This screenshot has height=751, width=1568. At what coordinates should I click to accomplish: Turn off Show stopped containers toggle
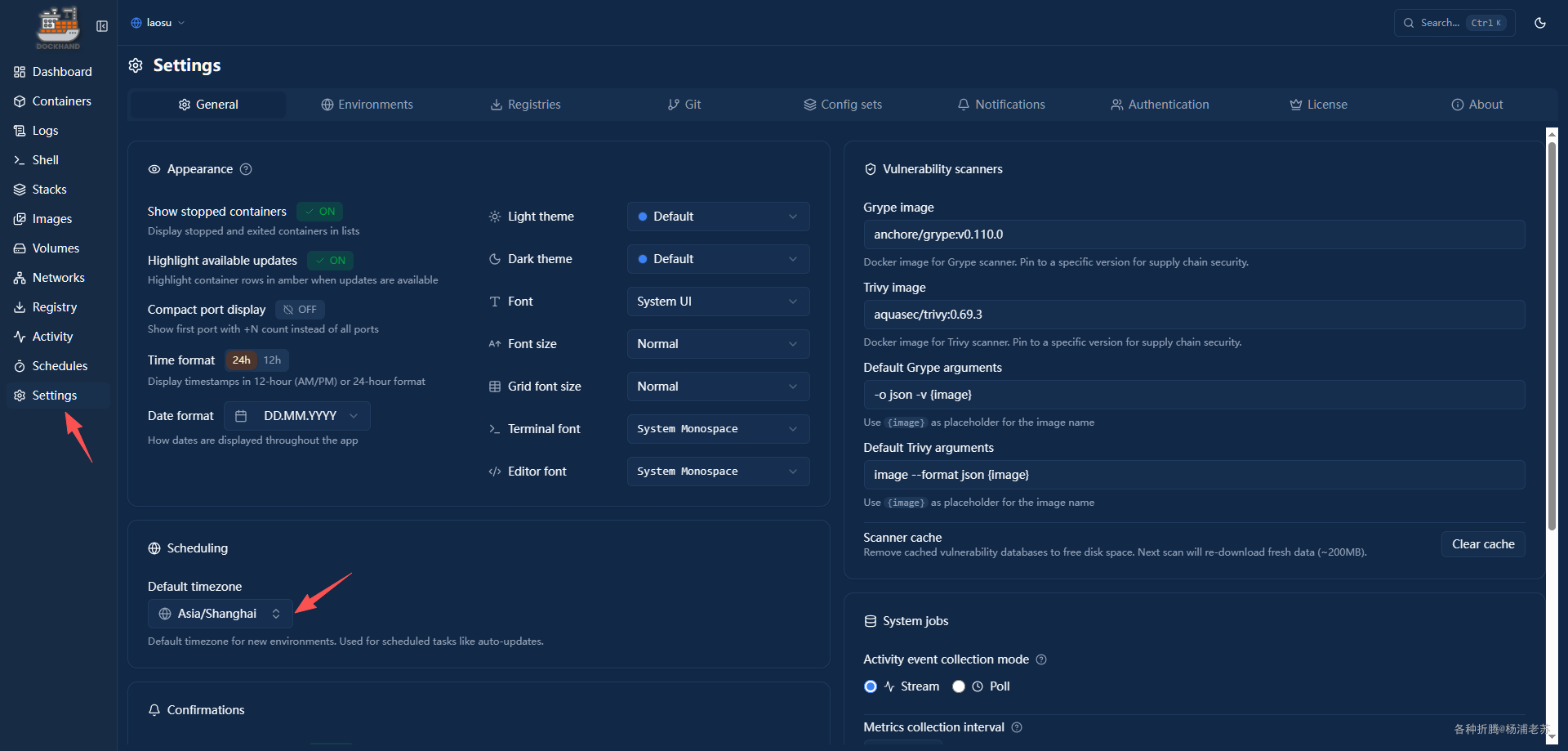point(319,212)
